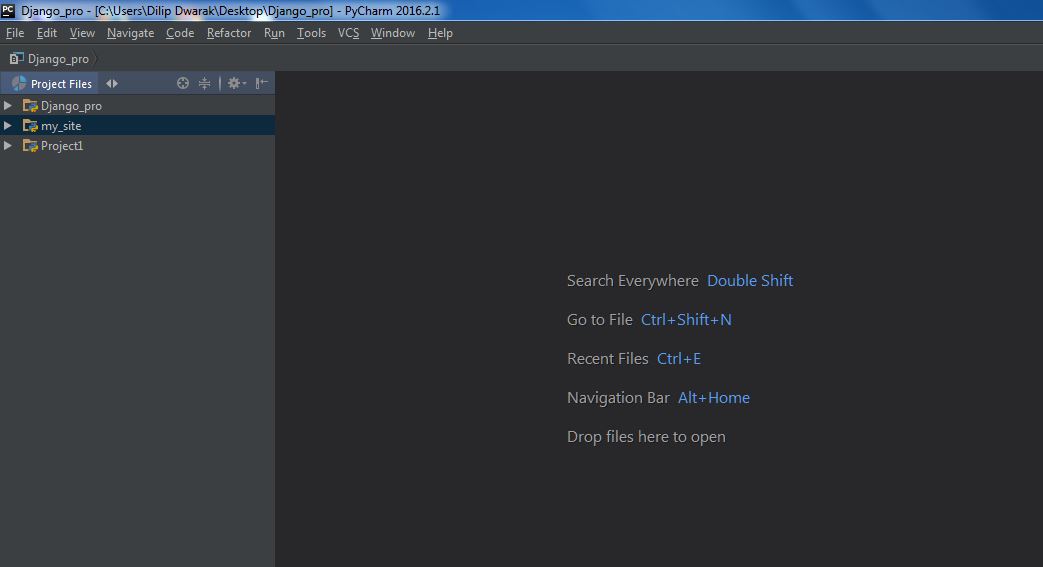Expand the Django_pro folder
This screenshot has width=1043, height=567.
[x=8, y=105]
